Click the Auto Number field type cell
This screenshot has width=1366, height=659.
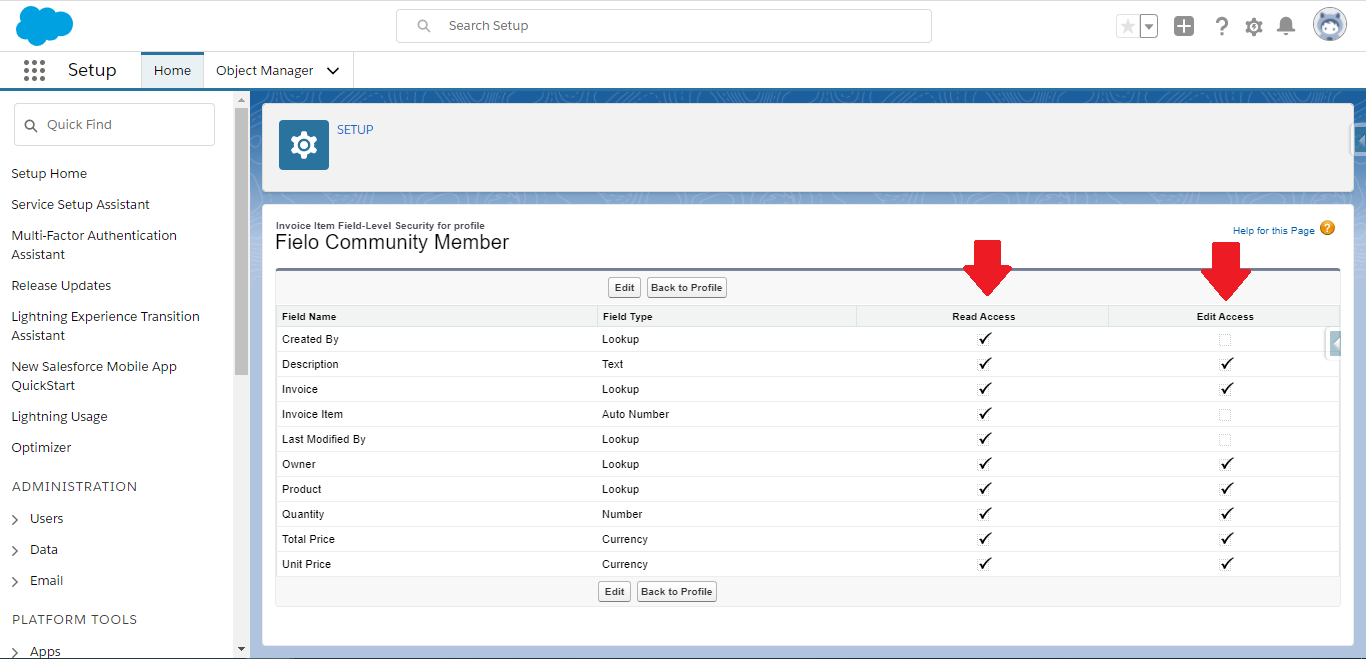[x=635, y=414]
